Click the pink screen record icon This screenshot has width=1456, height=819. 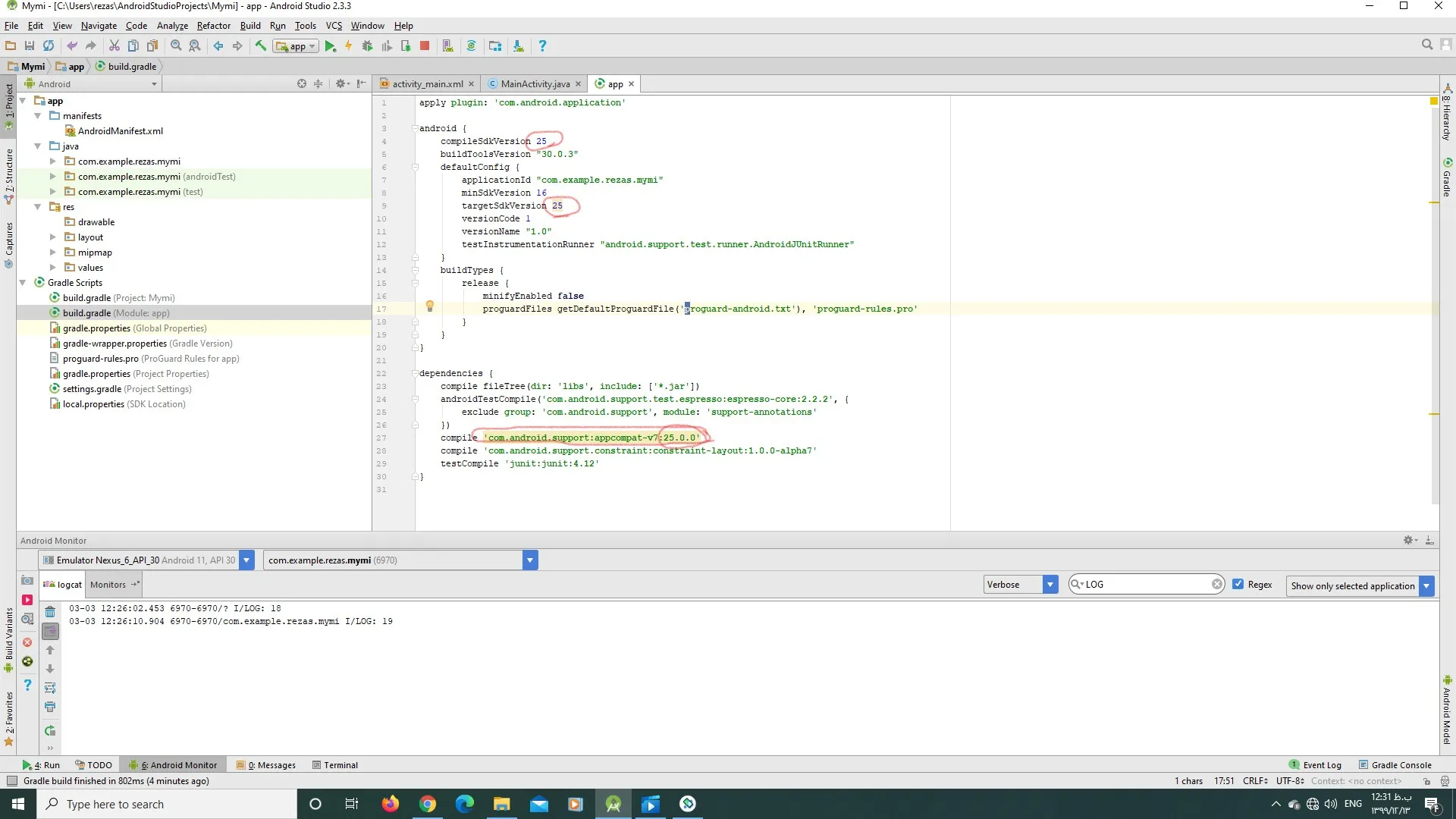click(27, 600)
